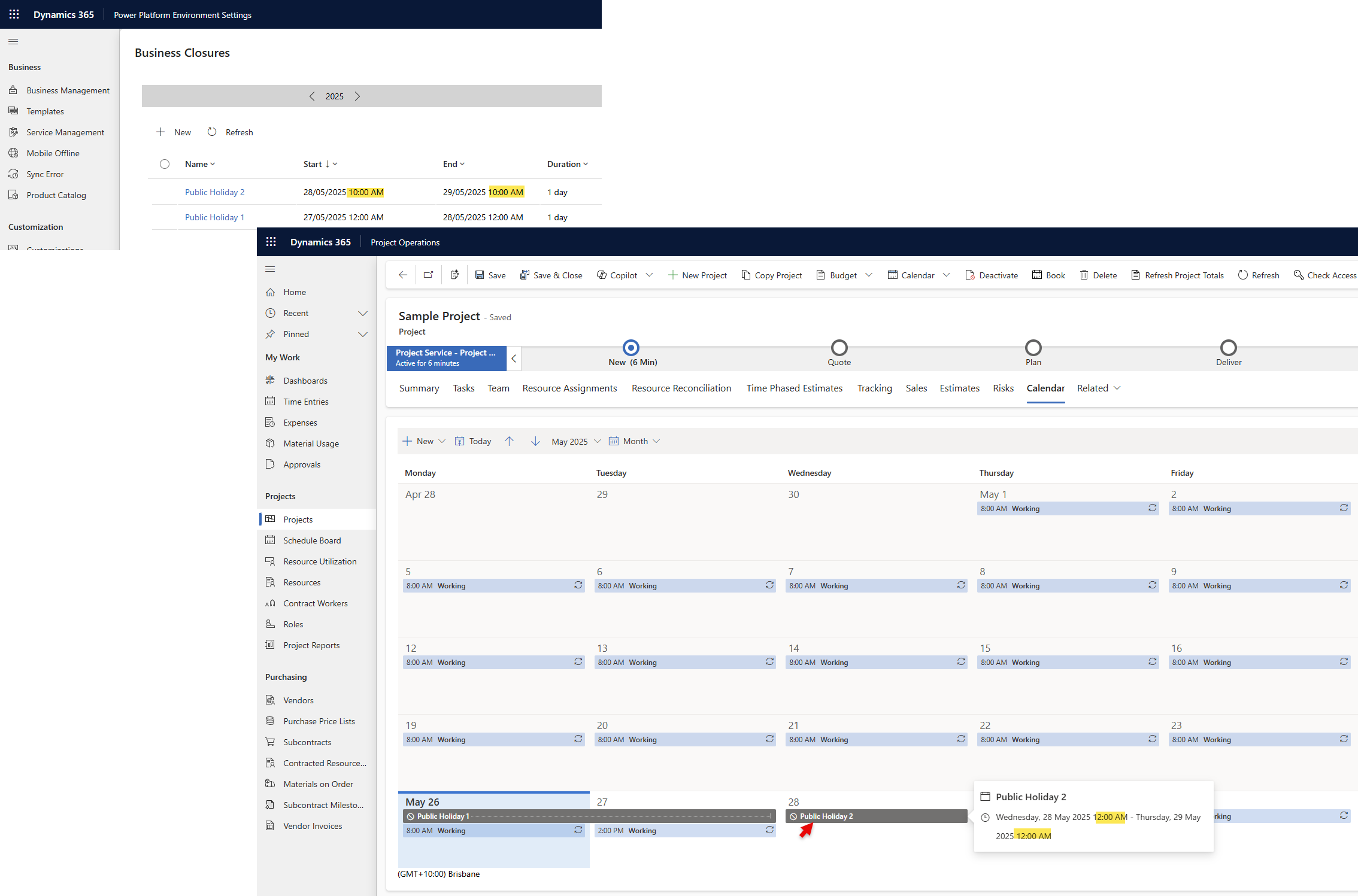Open Public Holiday 2 event on May 28
The image size is (1358, 896).
pos(876,816)
